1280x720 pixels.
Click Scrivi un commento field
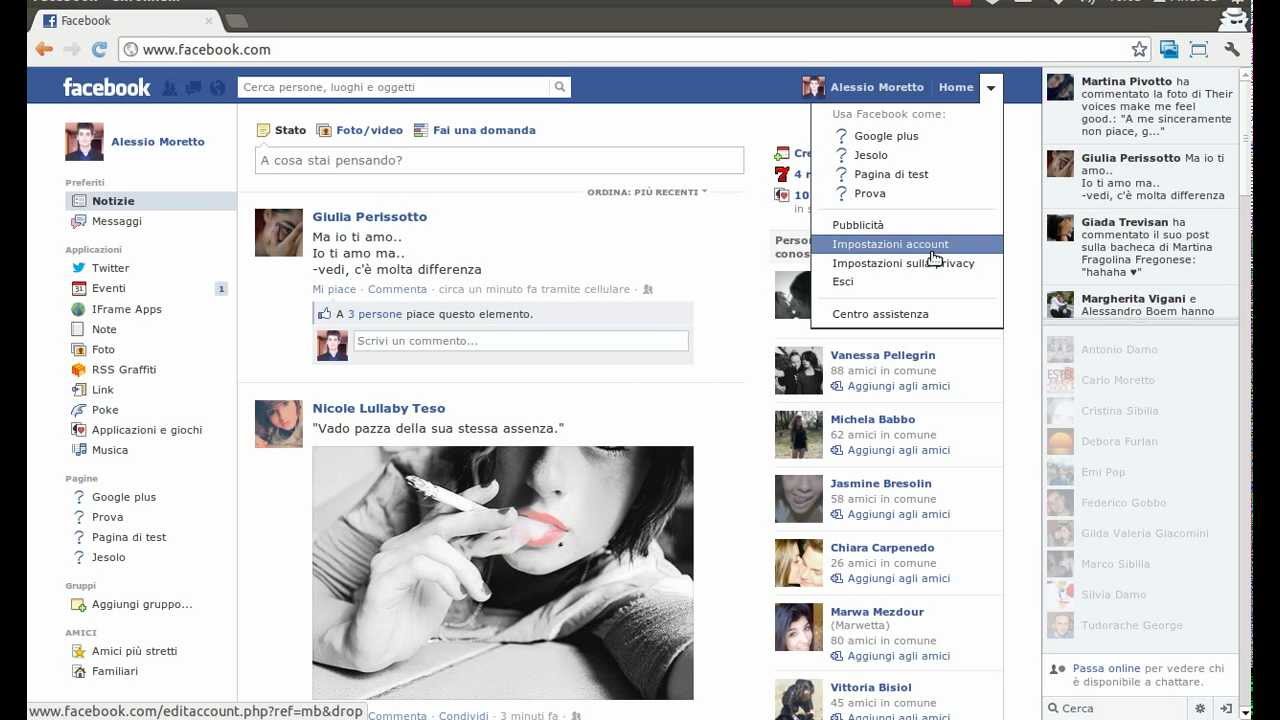521,341
